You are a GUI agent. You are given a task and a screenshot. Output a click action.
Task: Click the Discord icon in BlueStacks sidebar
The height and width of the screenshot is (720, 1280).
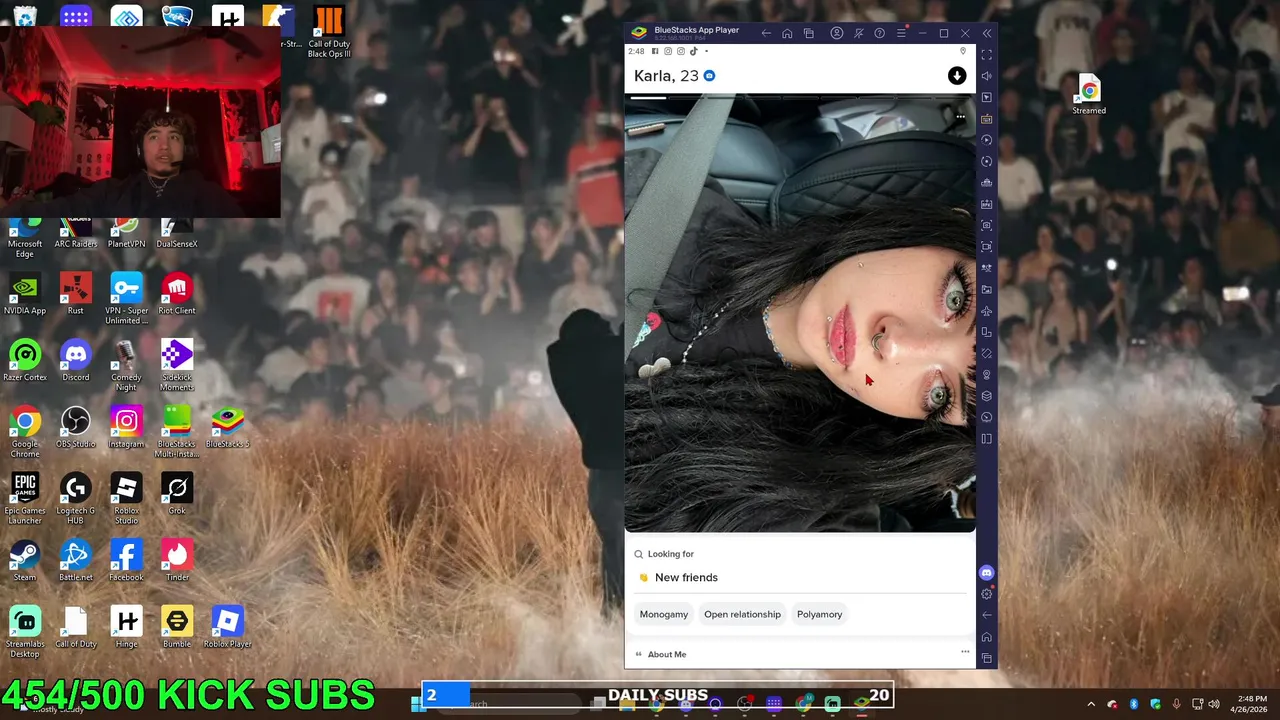(x=987, y=573)
